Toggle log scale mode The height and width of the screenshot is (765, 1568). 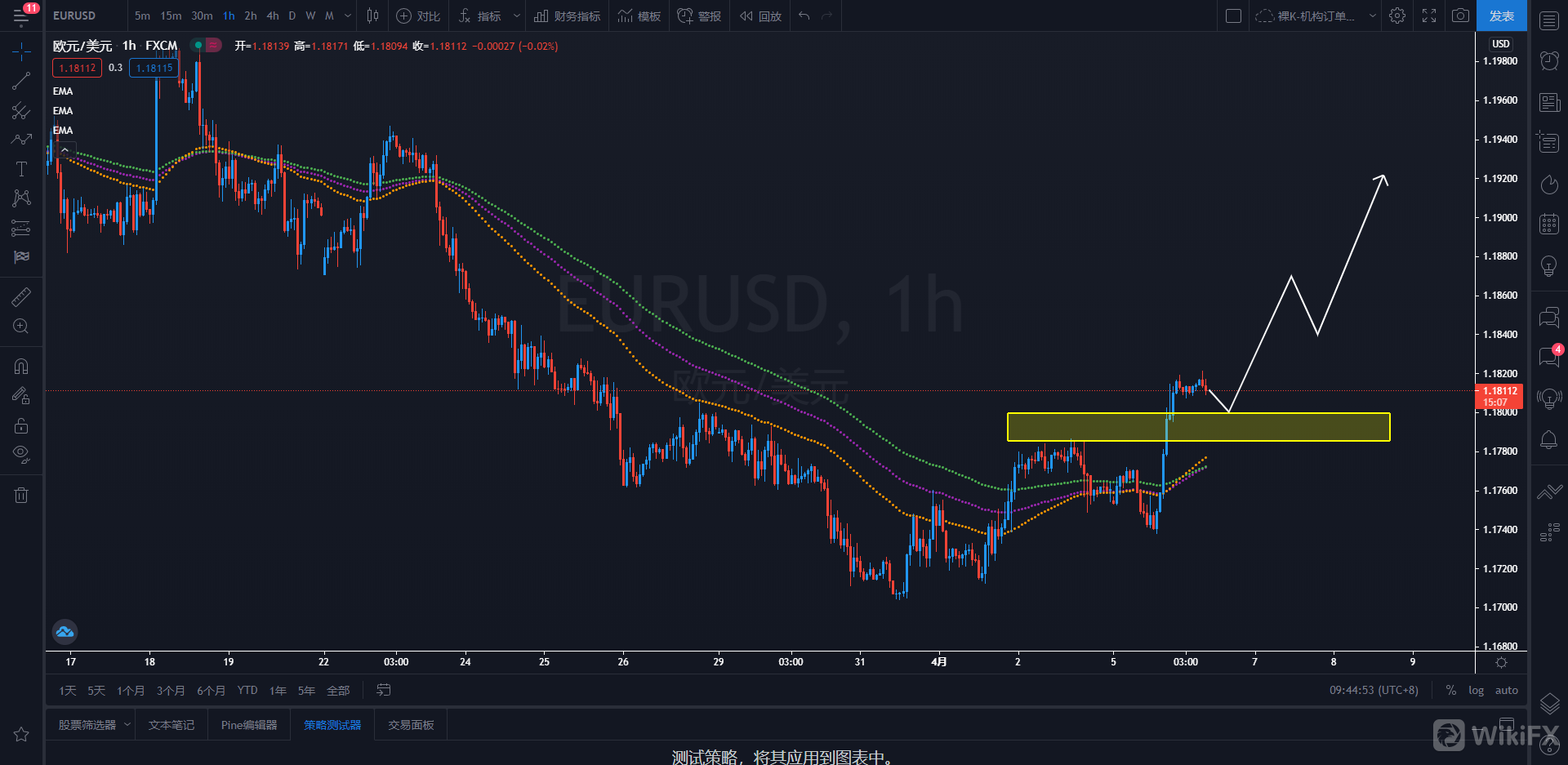pyautogui.click(x=1476, y=691)
